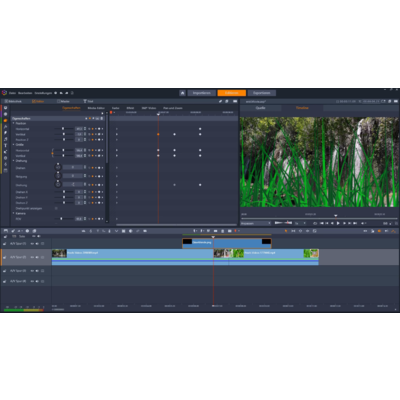
Task: Open the preview quality dropdown below player
Action: click(256, 223)
